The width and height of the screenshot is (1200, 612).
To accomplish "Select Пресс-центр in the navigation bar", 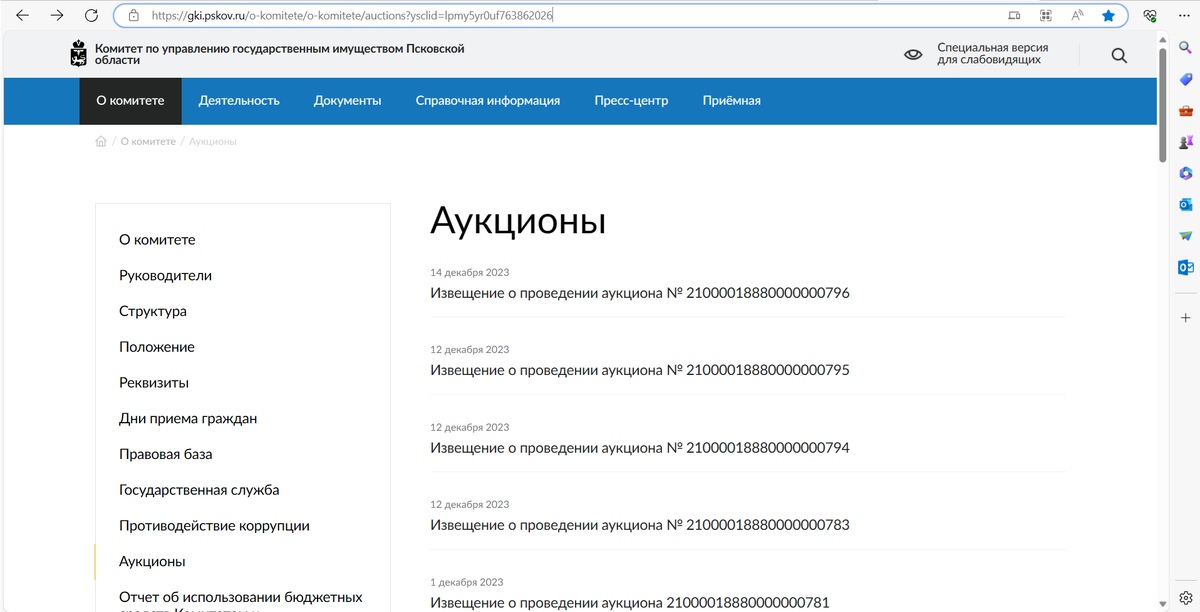I will pos(630,101).
